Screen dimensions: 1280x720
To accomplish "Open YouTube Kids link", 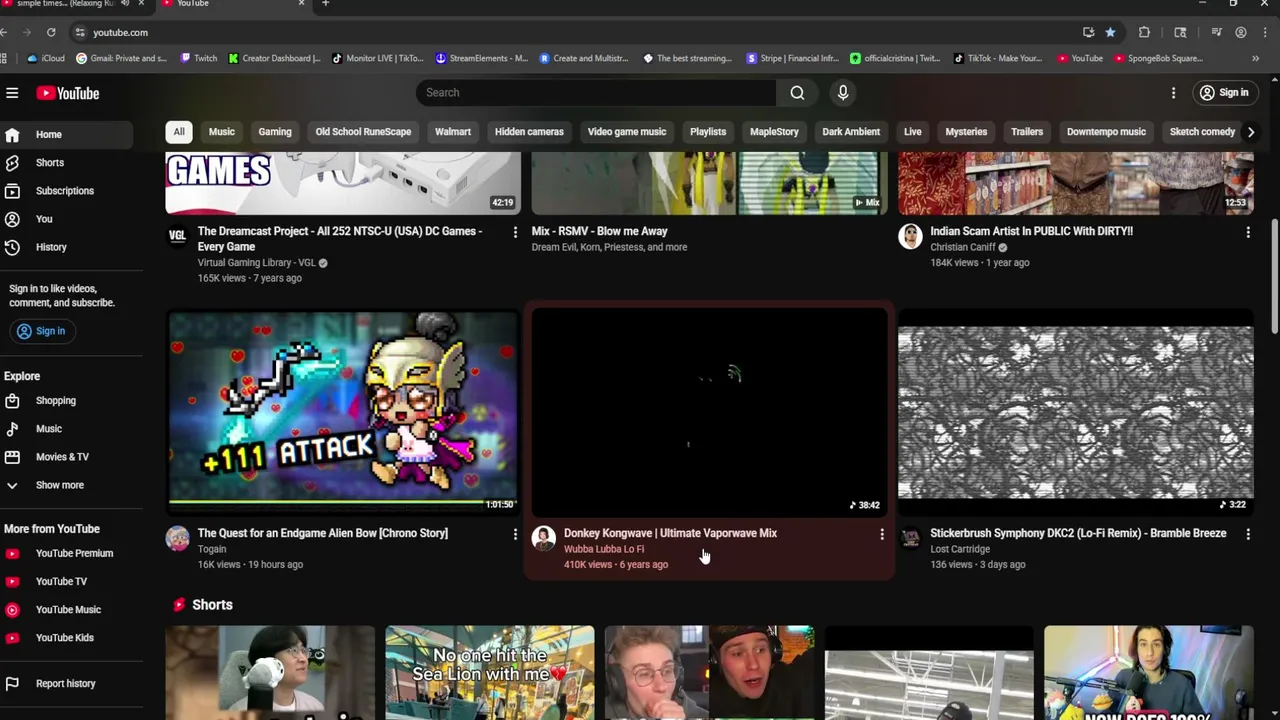I will click(x=66, y=637).
